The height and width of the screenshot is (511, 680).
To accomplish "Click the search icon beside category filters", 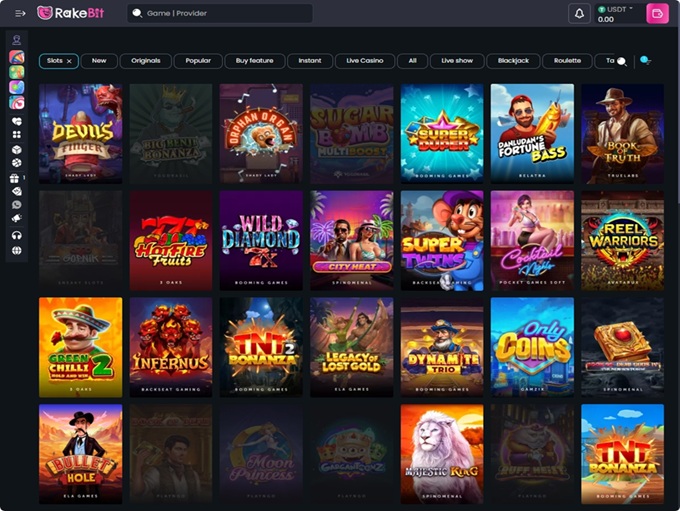I will [x=621, y=61].
